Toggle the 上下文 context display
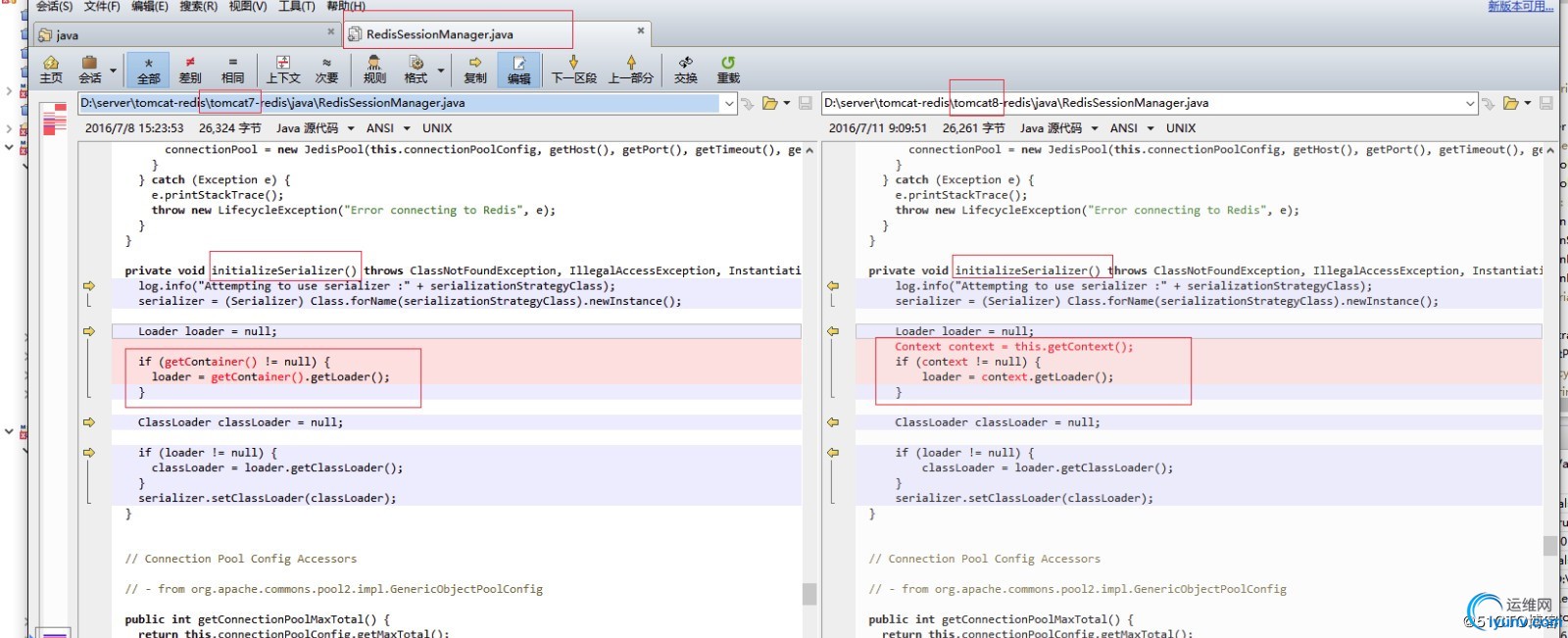This screenshot has height=638, width=1568. pos(283,70)
